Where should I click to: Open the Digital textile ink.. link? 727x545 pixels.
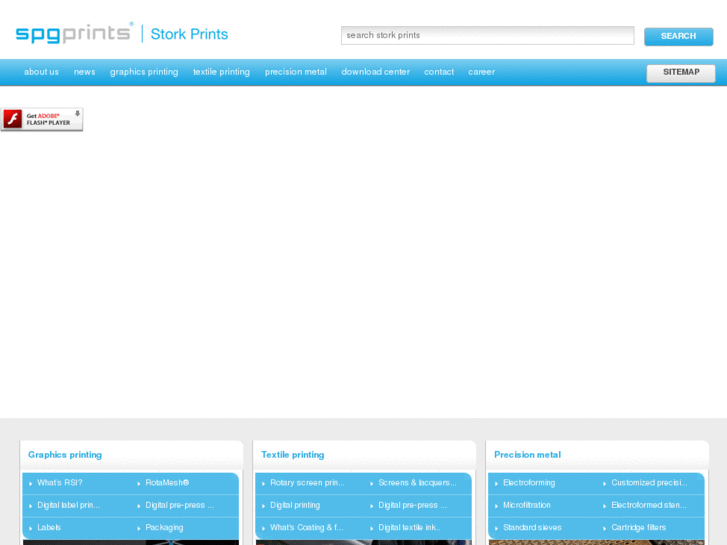409,527
